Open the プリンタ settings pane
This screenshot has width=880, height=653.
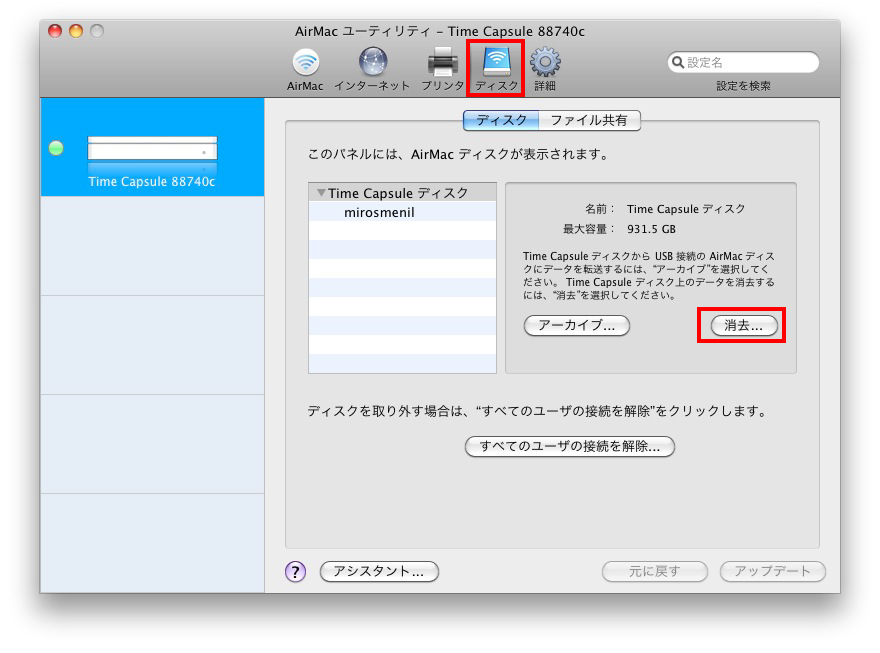(443, 70)
